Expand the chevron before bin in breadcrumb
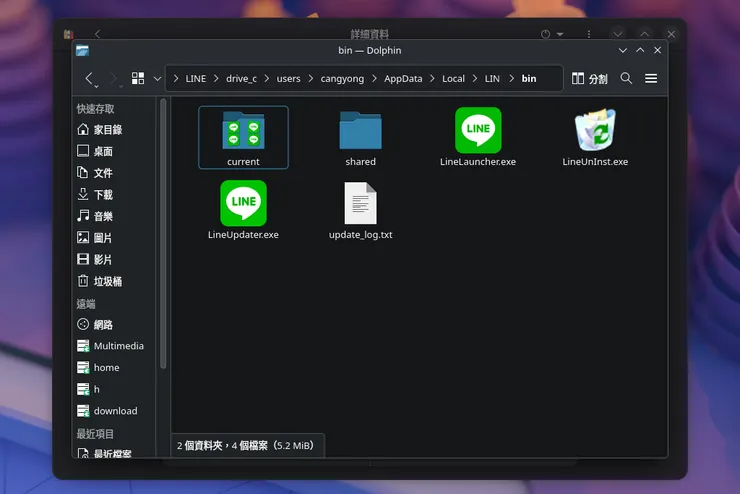Viewport: 740px width, 494px height. 512,78
